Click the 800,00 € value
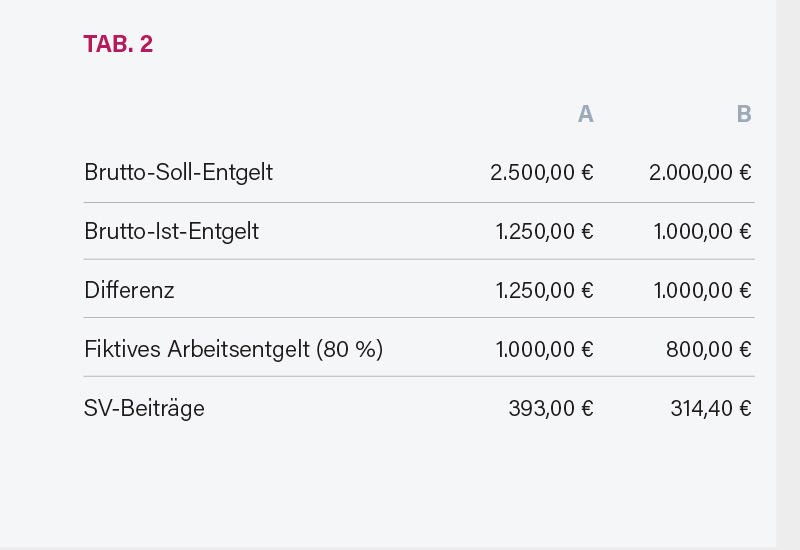 click(x=708, y=349)
